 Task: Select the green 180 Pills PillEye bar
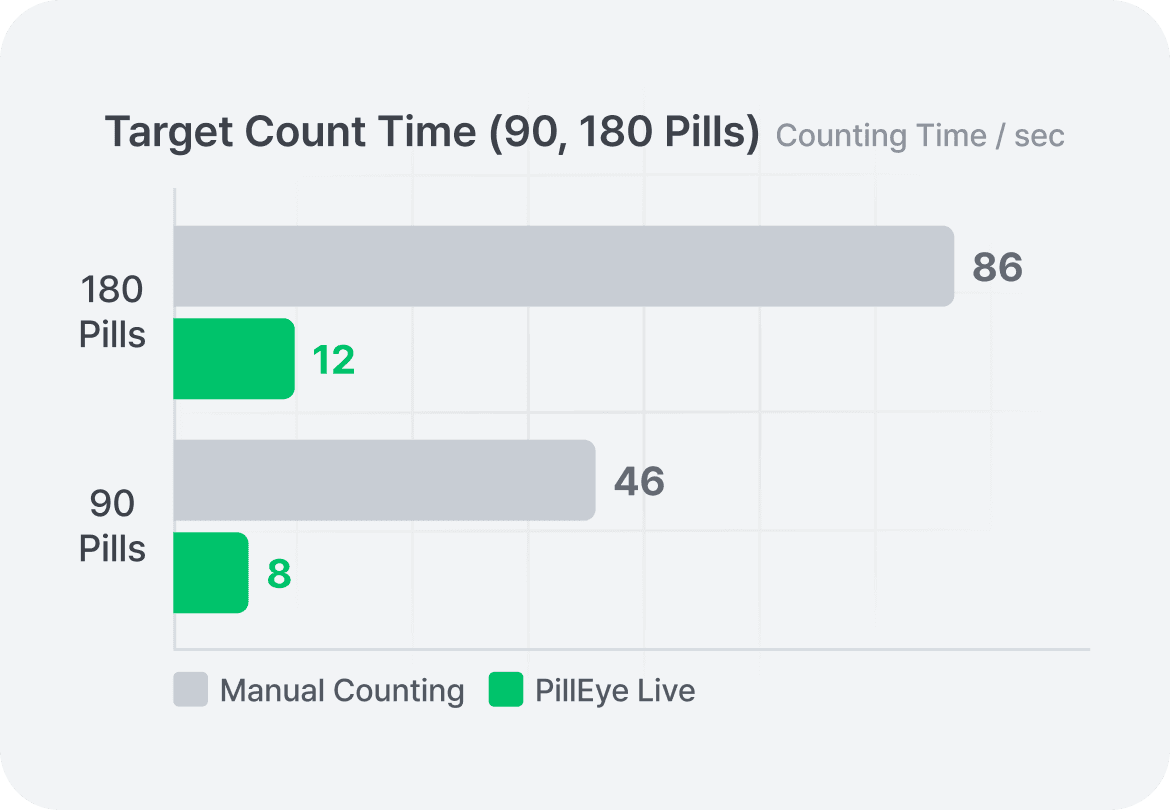(x=233, y=359)
